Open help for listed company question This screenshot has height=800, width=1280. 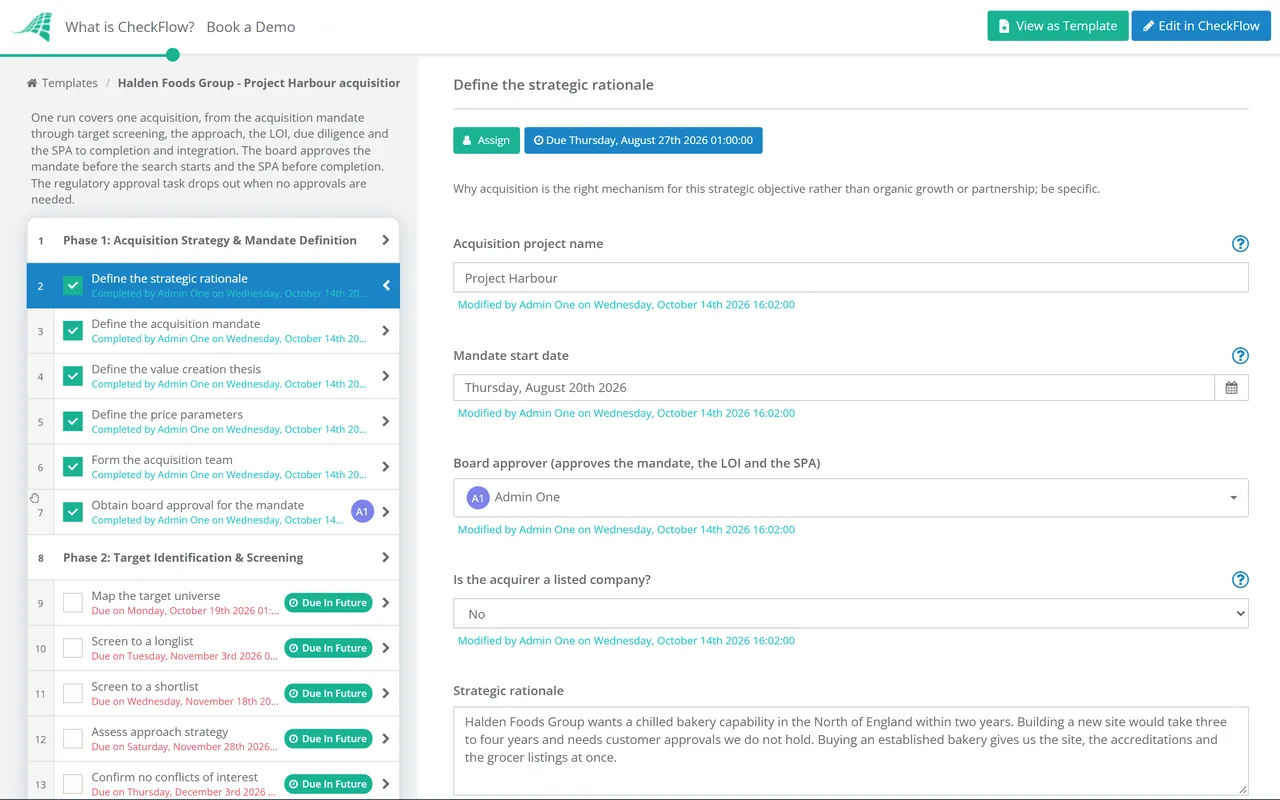(1240, 580)
